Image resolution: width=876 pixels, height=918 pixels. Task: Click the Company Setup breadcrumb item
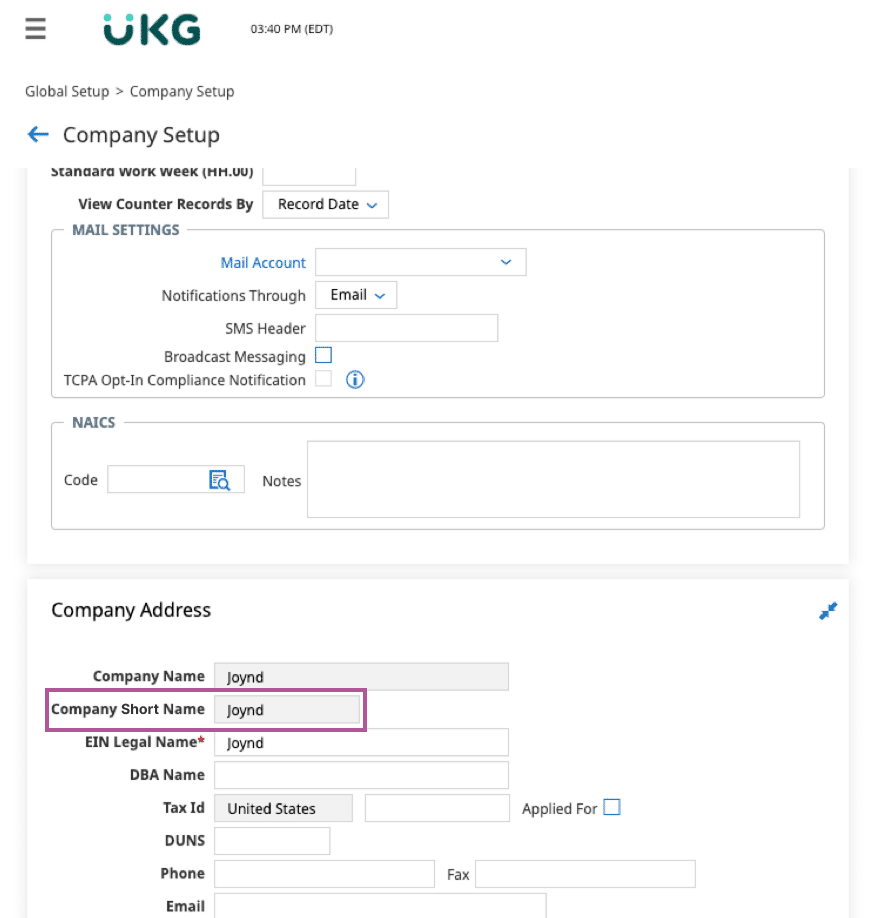(182, 92)
